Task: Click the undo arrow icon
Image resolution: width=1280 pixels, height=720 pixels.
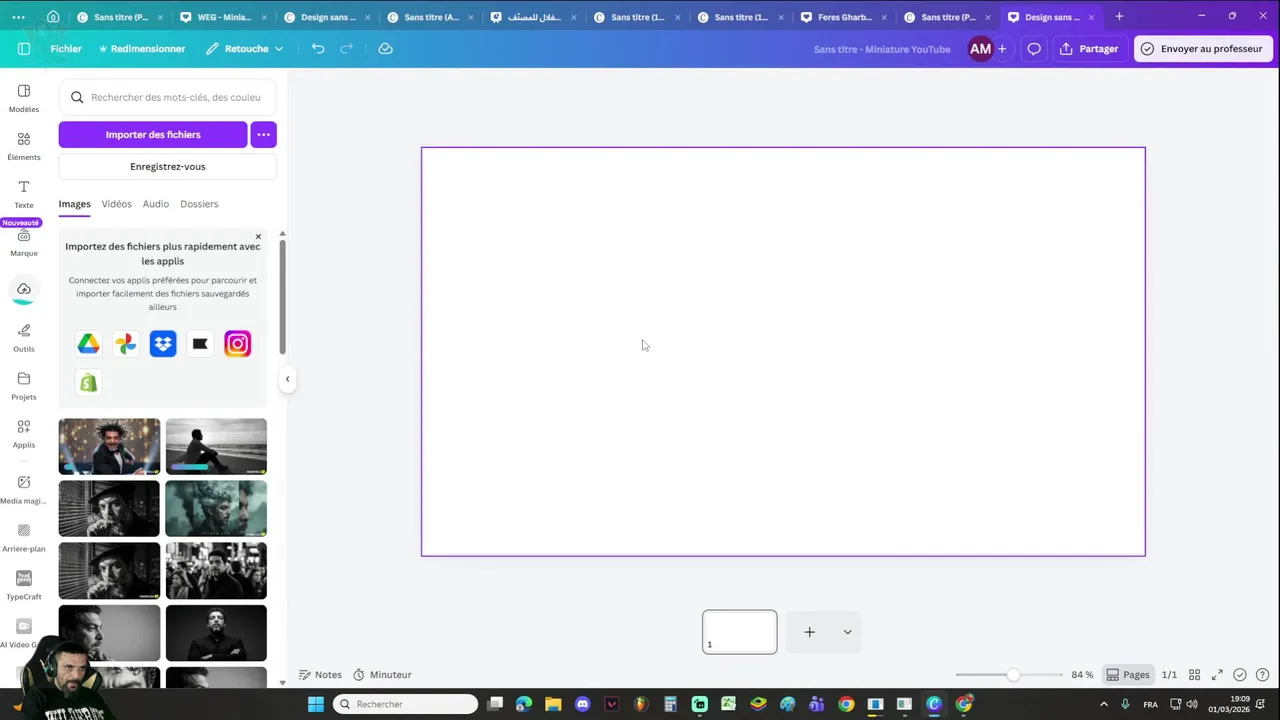Action: tap(318, 48)
